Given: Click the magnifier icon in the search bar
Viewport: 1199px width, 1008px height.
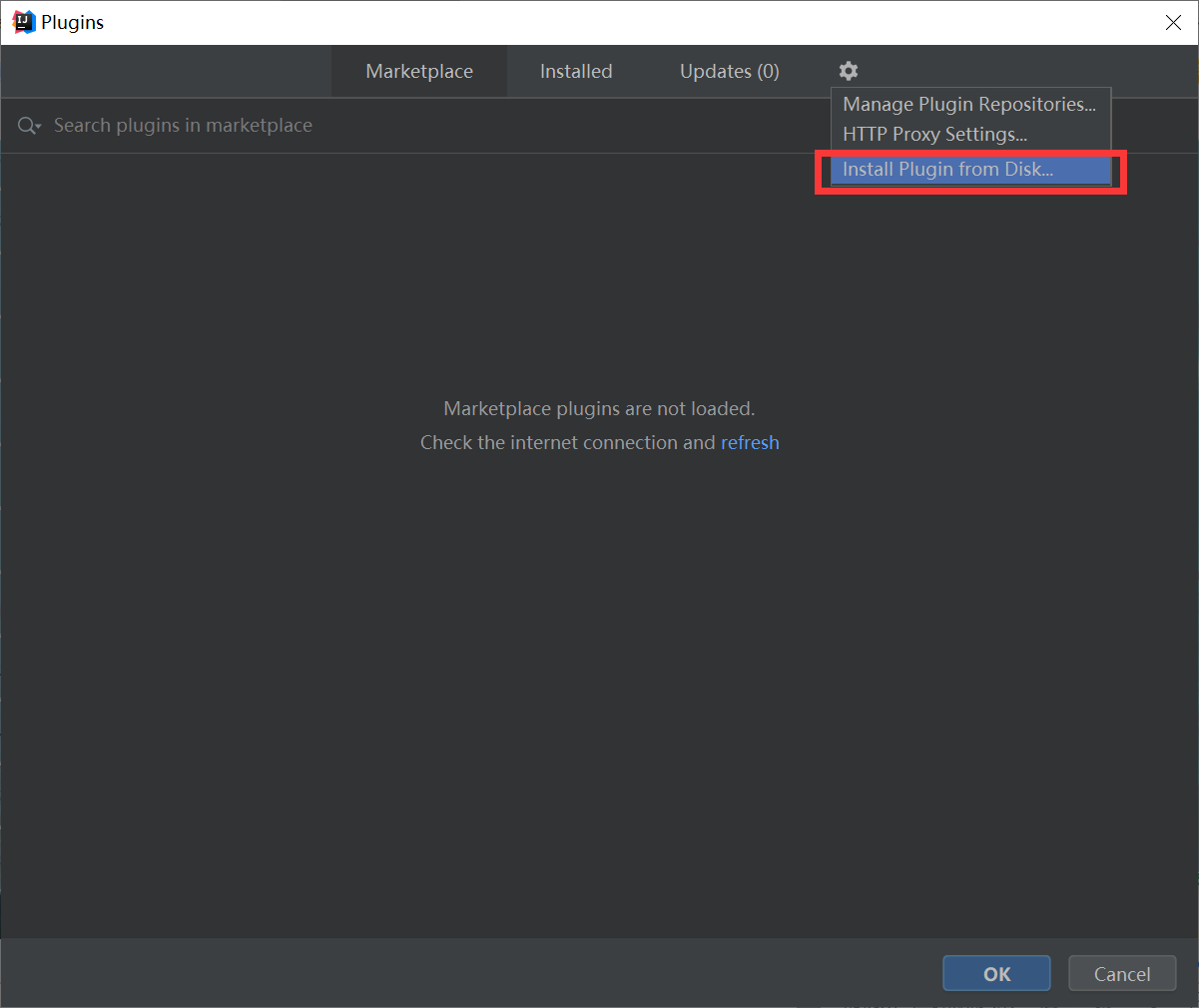Looking at the screenshot, I should 23,125.
